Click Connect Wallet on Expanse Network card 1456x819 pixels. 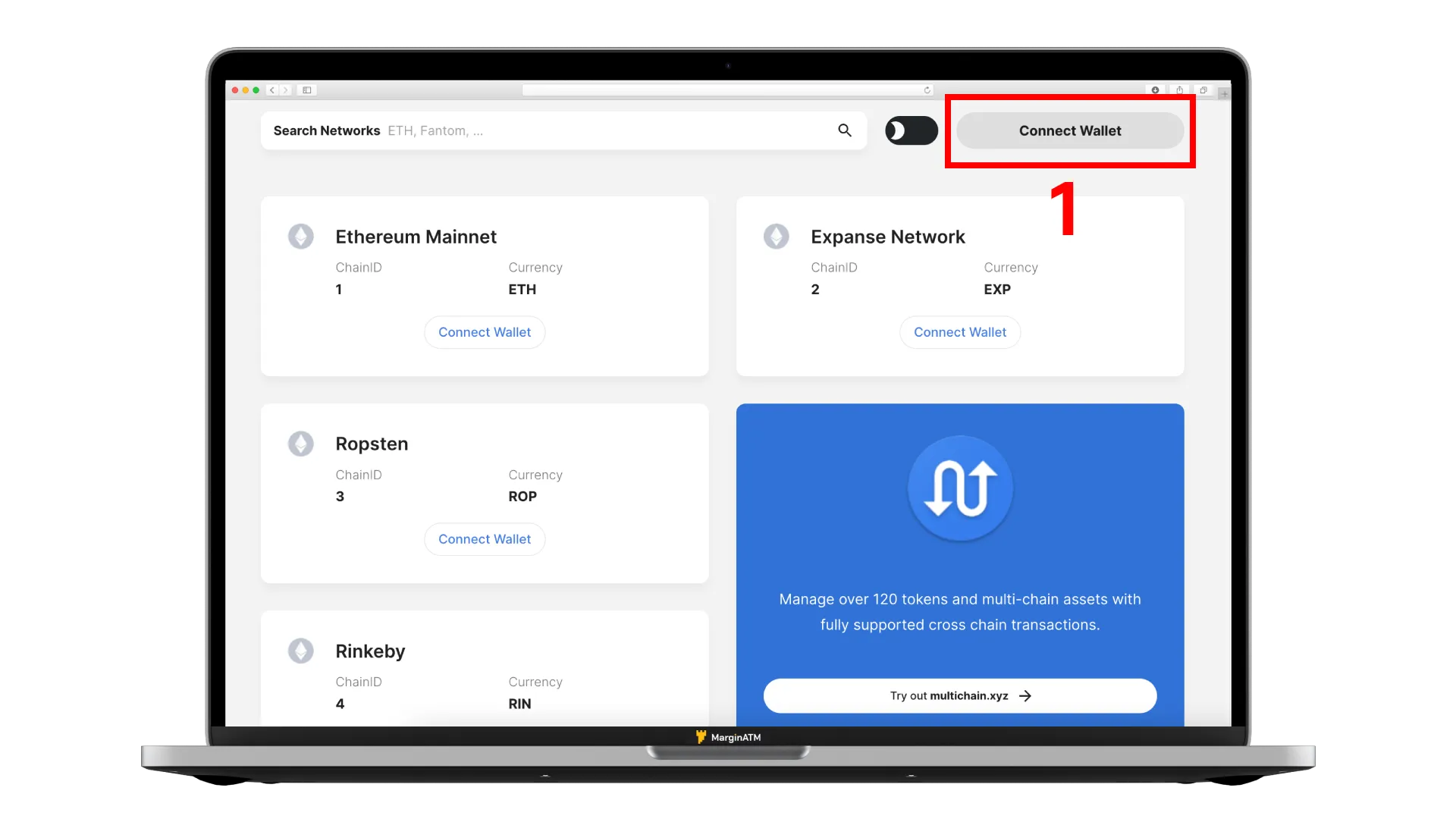(960, 331)
